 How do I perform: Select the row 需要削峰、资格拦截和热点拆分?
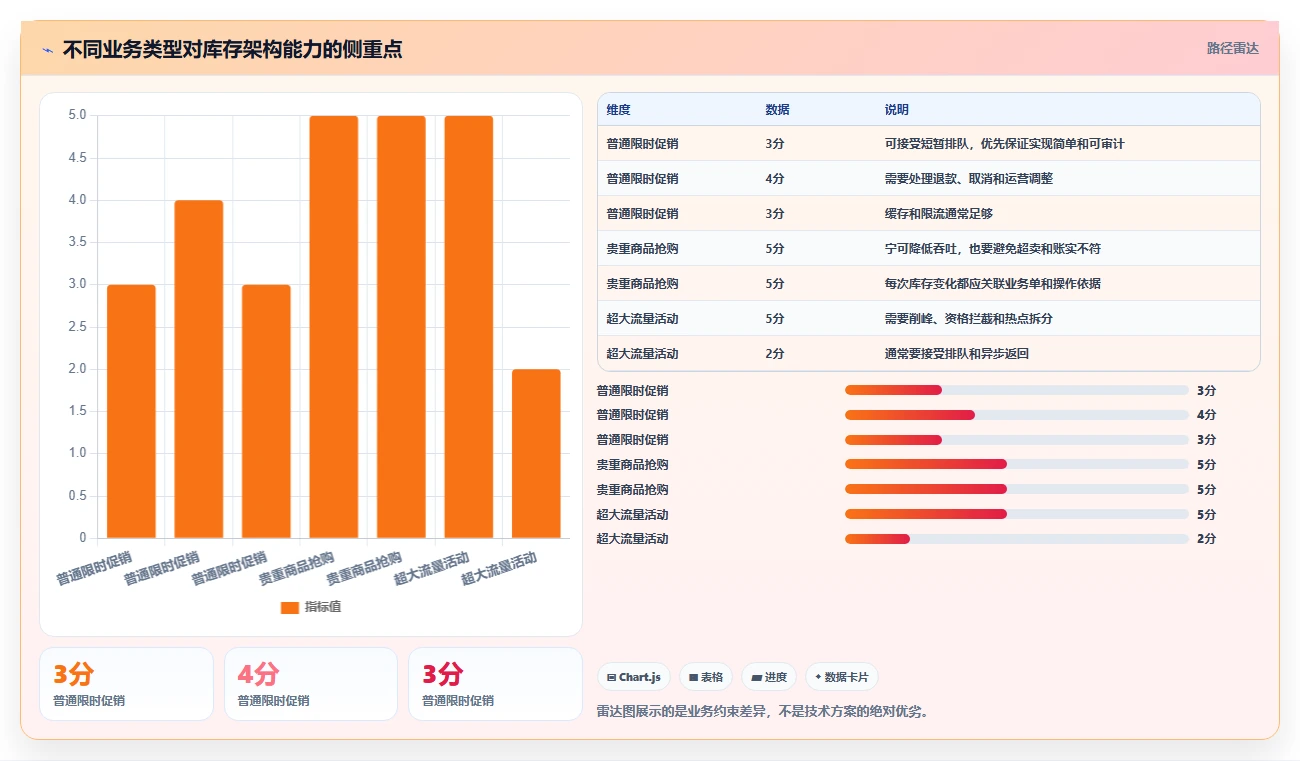click(928, 319)
